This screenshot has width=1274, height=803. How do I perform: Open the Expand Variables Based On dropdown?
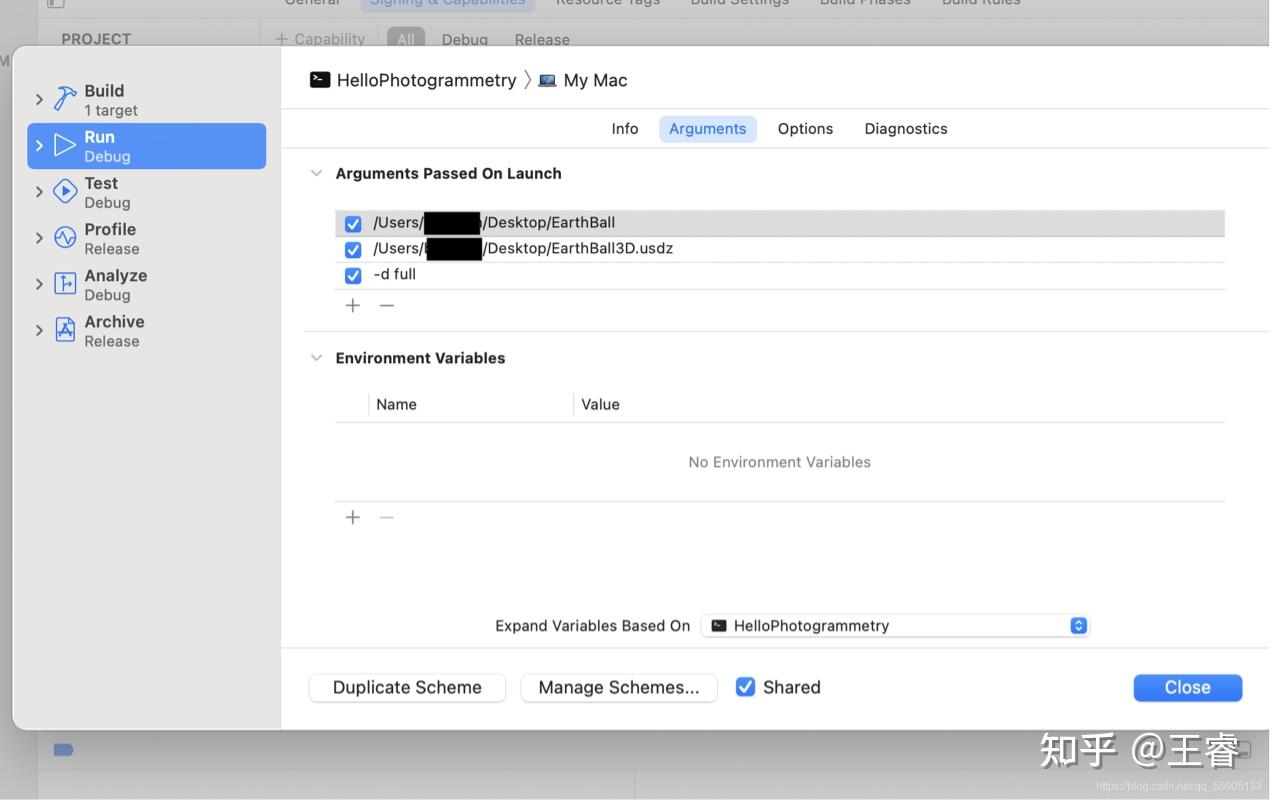pyautogui.click(x=1078, y=625)
